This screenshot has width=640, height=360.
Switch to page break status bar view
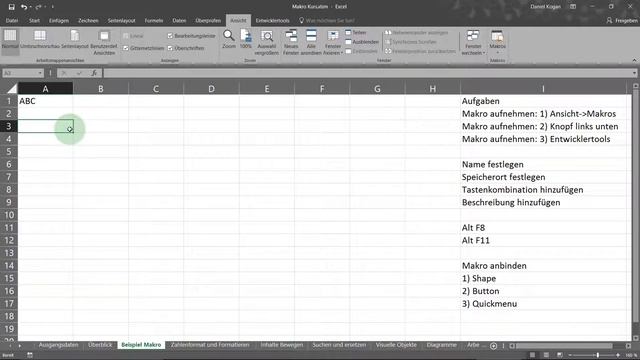pyautogui.click(x=560, y=355)
